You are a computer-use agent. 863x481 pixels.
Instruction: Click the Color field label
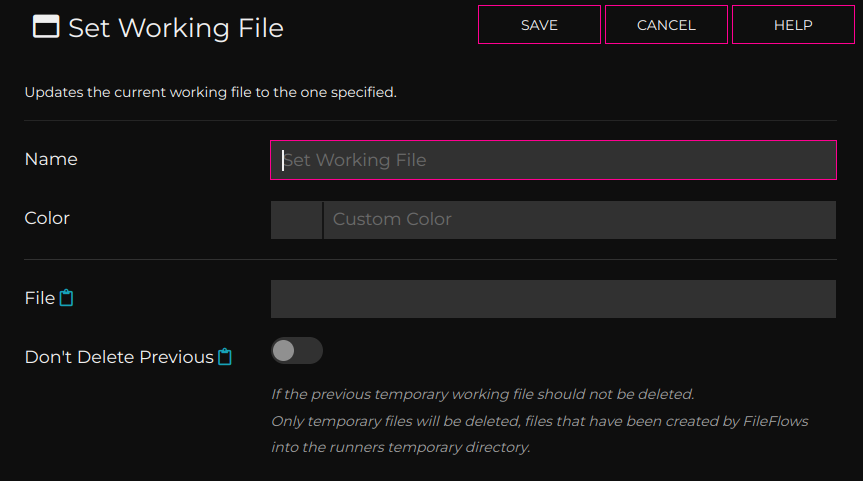[47, 218]
